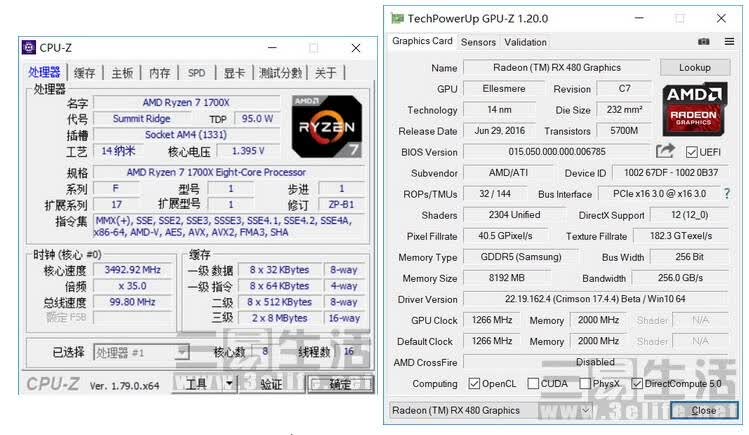
Task: Enable the CUDA checkbox
Action: 533,383
